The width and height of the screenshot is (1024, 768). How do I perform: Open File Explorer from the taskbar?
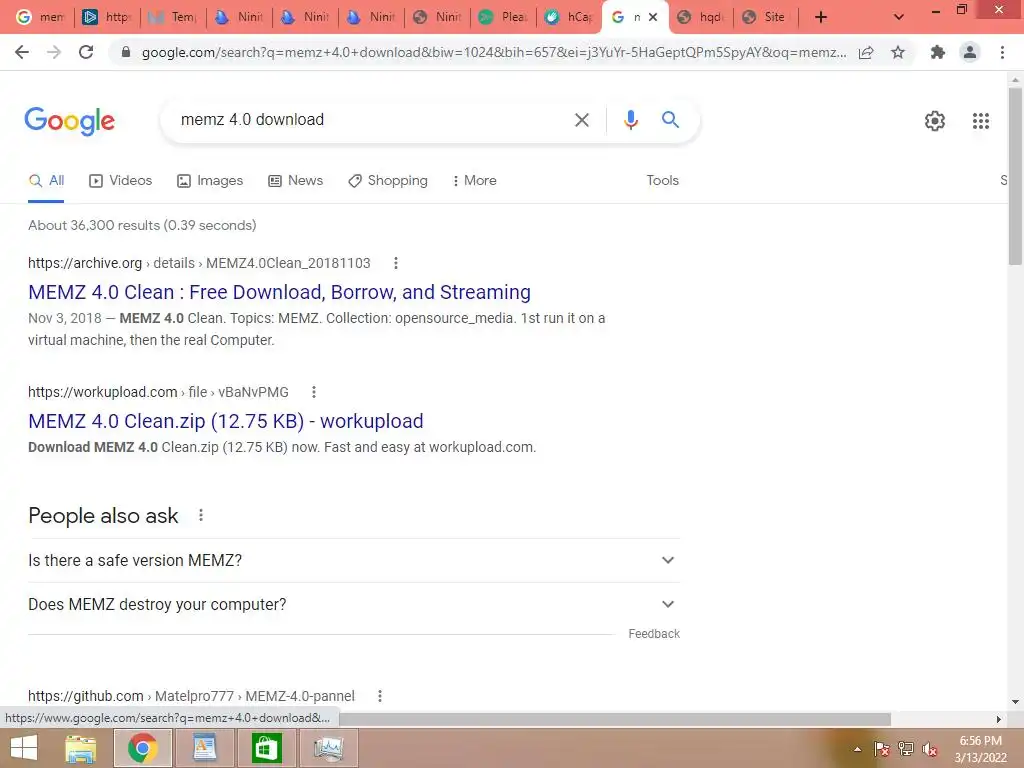click(81, 748)
